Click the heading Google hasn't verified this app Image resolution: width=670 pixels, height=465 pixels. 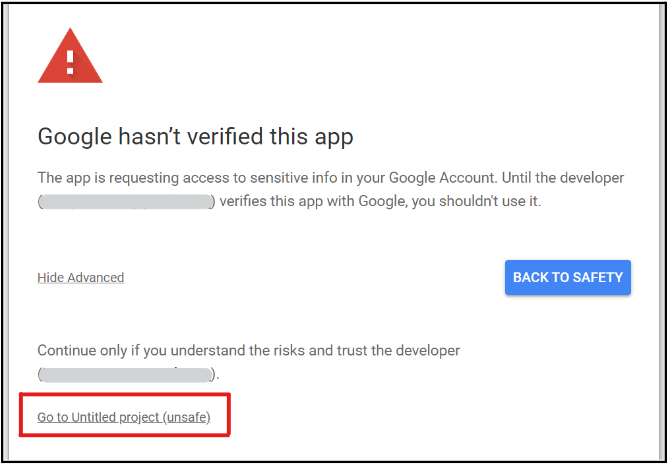195,137
